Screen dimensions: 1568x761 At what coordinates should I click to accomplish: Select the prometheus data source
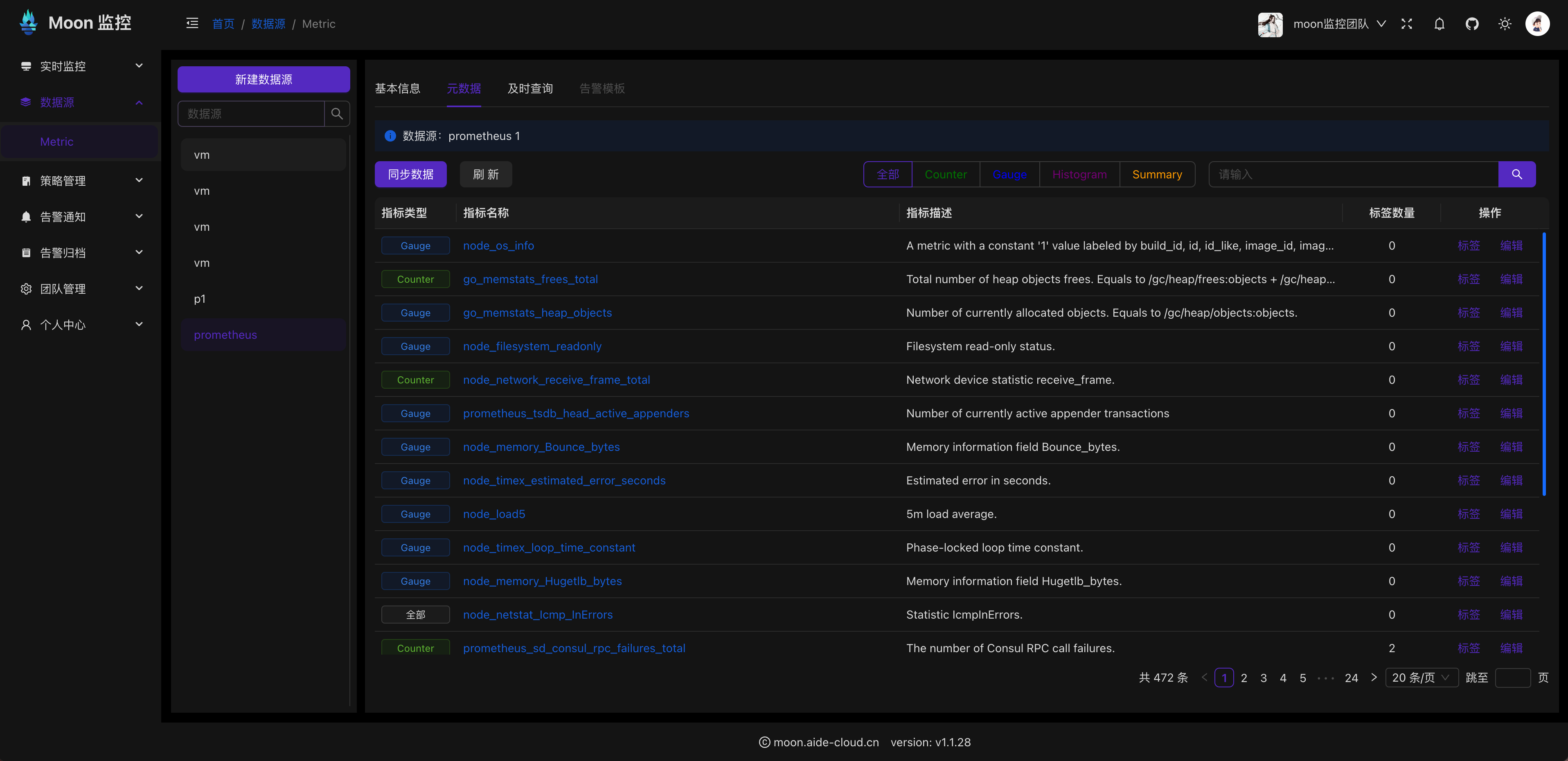(264, 335)
